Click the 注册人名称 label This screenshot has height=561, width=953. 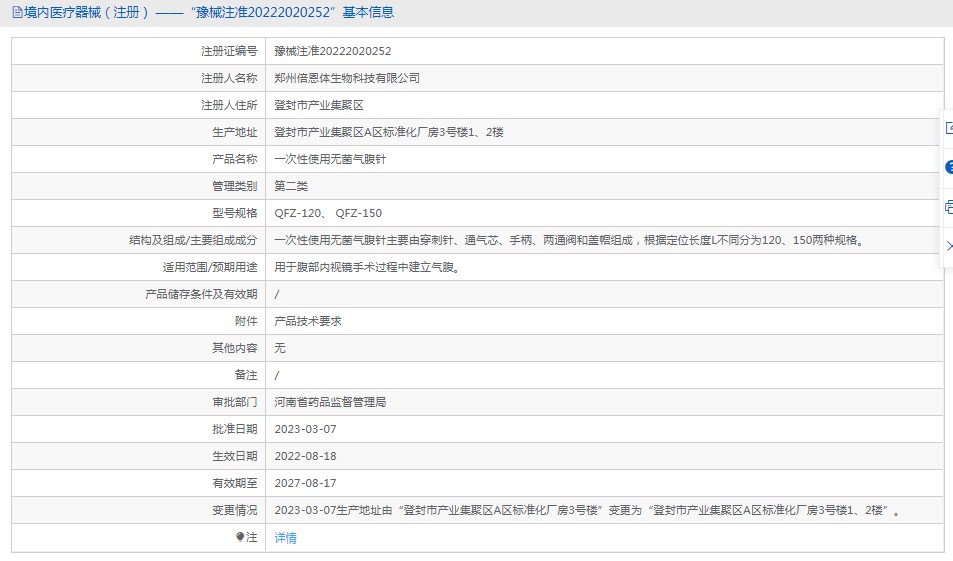coord(229,78)
